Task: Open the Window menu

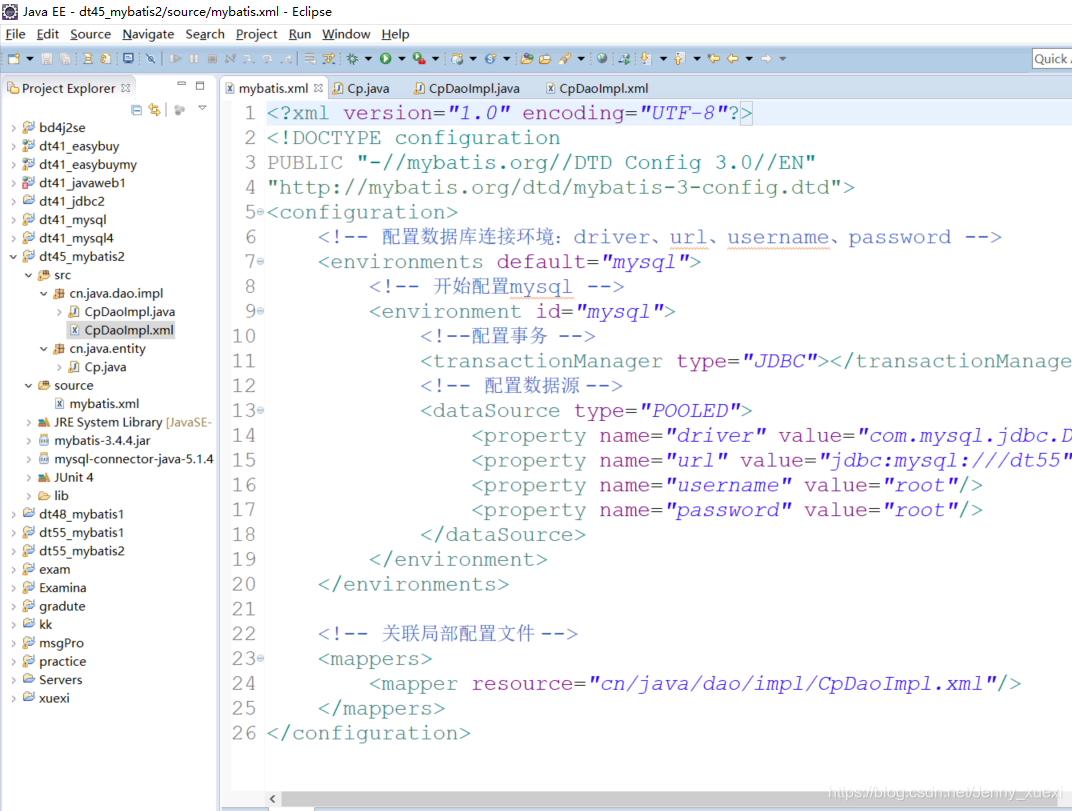Action: click(x=346, y=34)
